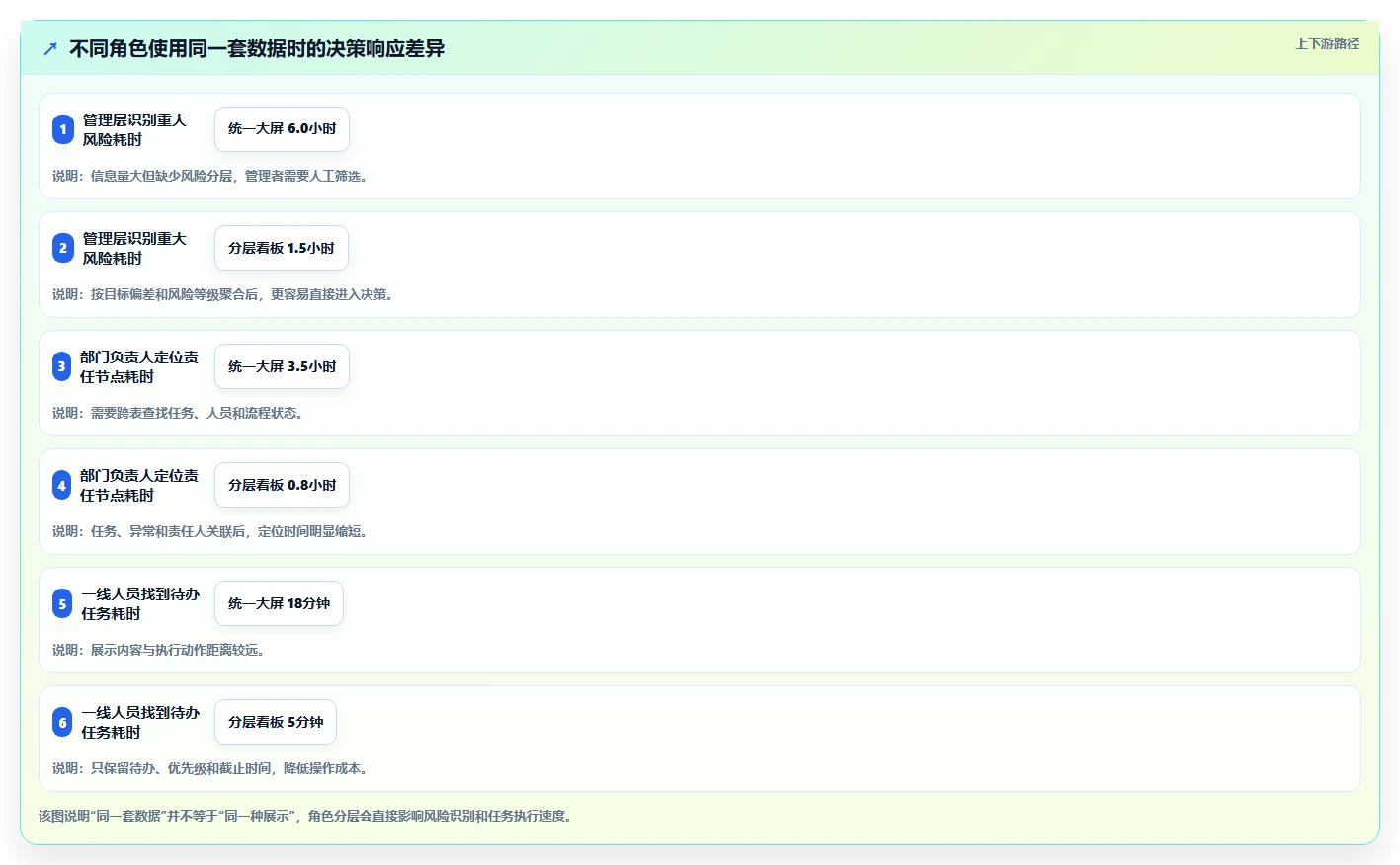Click the 统一大屏 3.5小时 chip
This screenshot has width=1400, height=865.
(282, 366)
